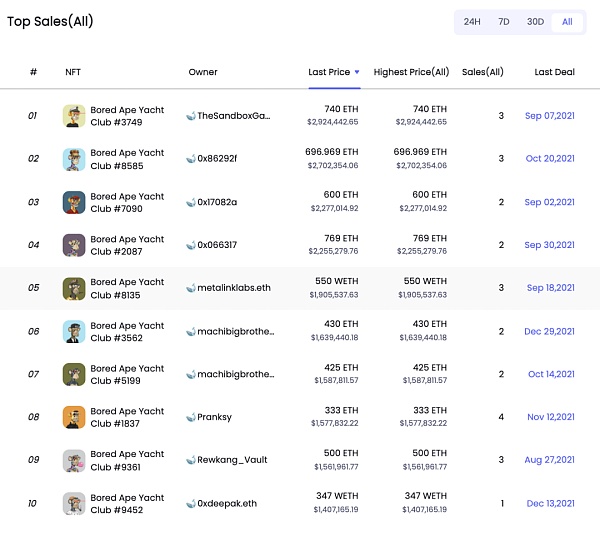Sort by Last Price arrow
This screenshot has width=600, height=536.
(357, 73)
